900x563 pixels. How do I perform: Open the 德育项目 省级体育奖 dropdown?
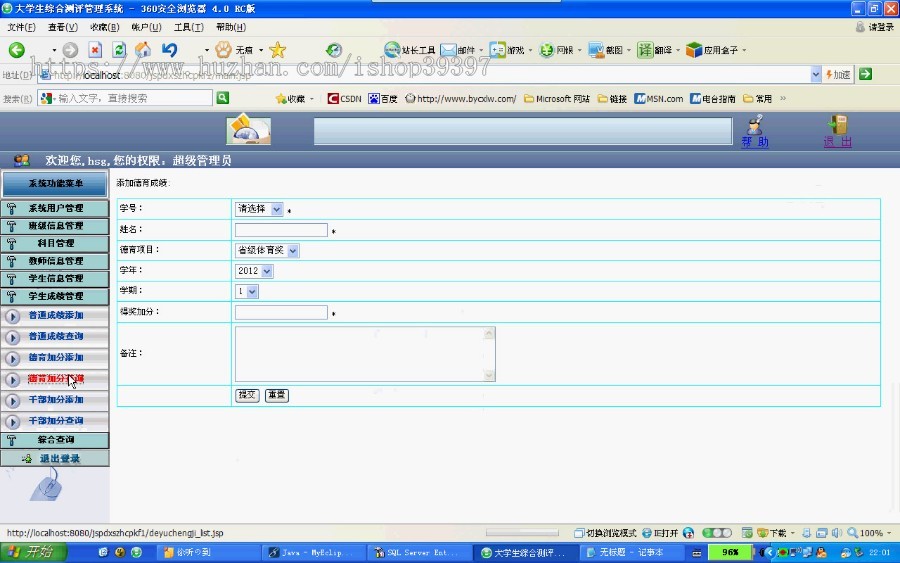pyautogui.click(x=267, y=250)
